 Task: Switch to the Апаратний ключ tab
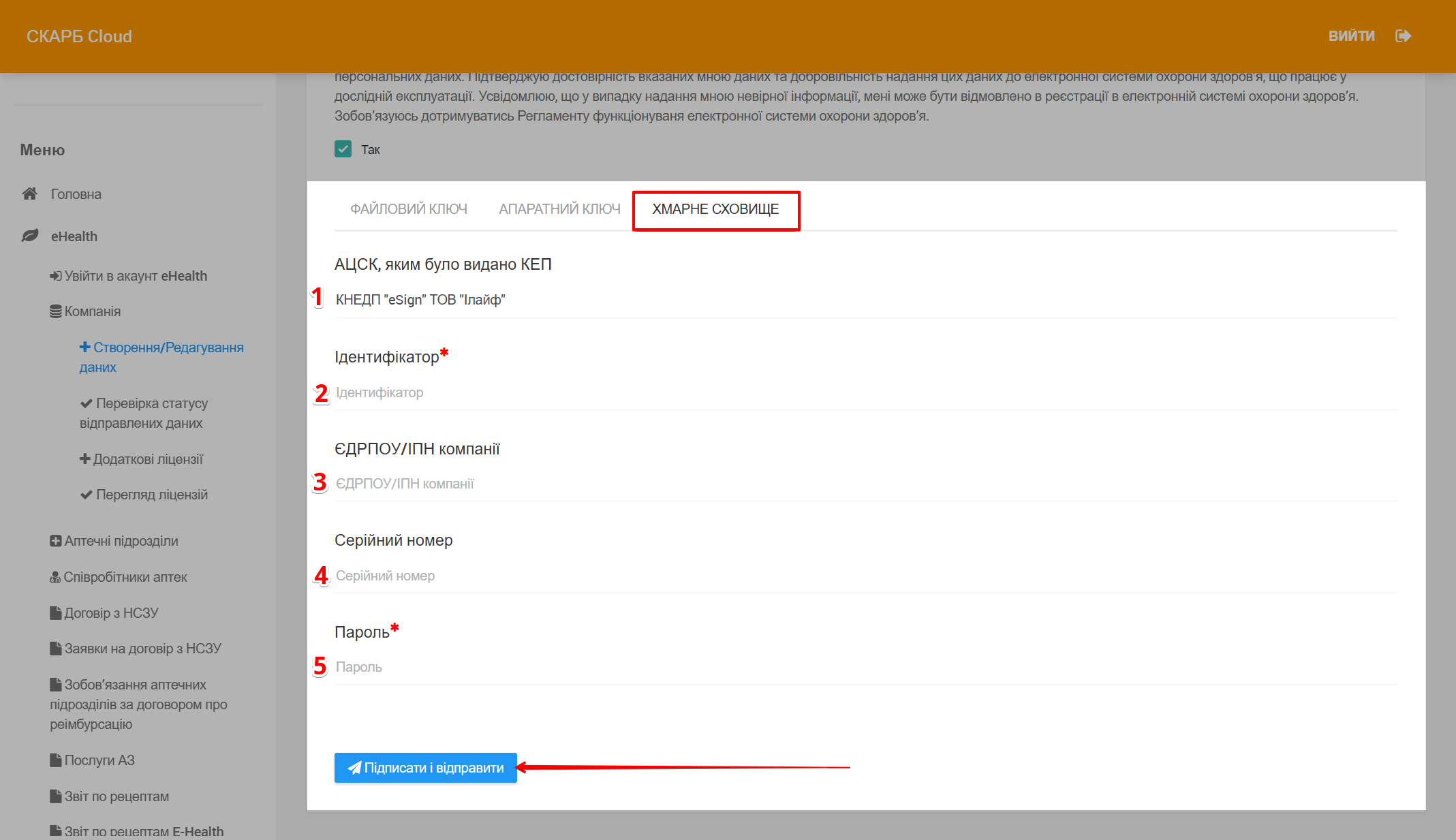[559, 209]
